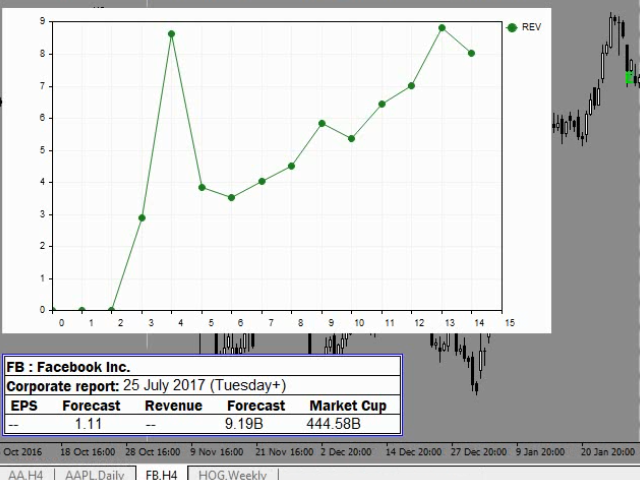
Task: Click the green marker on the price chart
Action: click(629, 78)
